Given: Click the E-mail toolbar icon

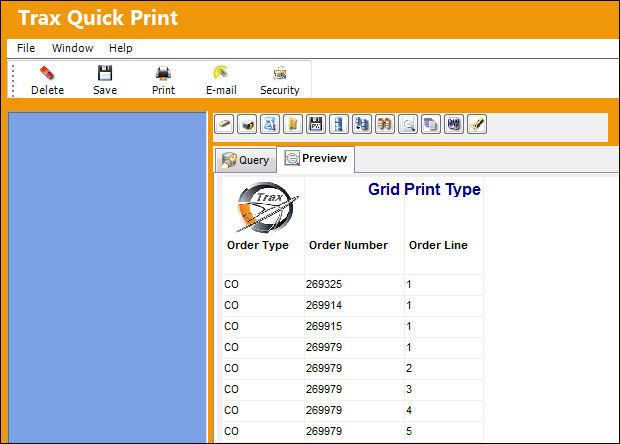Looking at the screenshot, I should pyautogui.click(x=221, y=73).
